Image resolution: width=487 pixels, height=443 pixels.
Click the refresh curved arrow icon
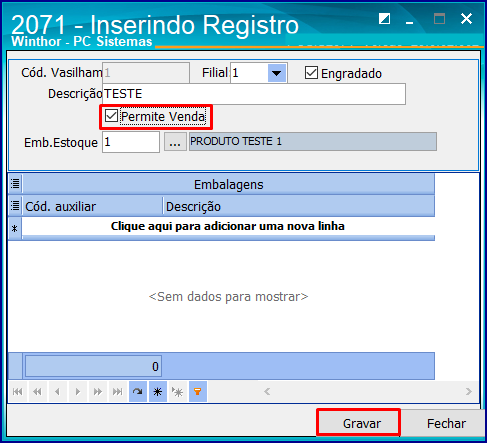pos(138,391)
